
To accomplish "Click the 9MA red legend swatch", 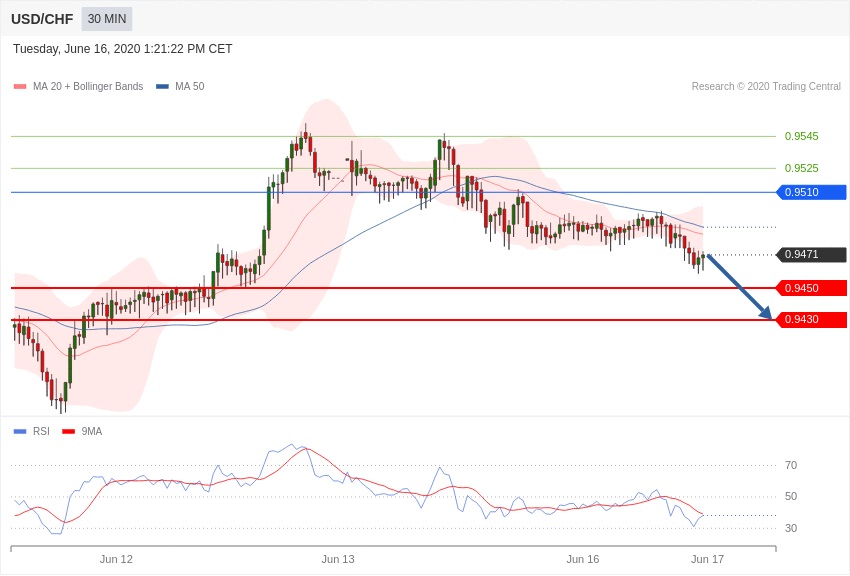I will click(x=68, y=432).
